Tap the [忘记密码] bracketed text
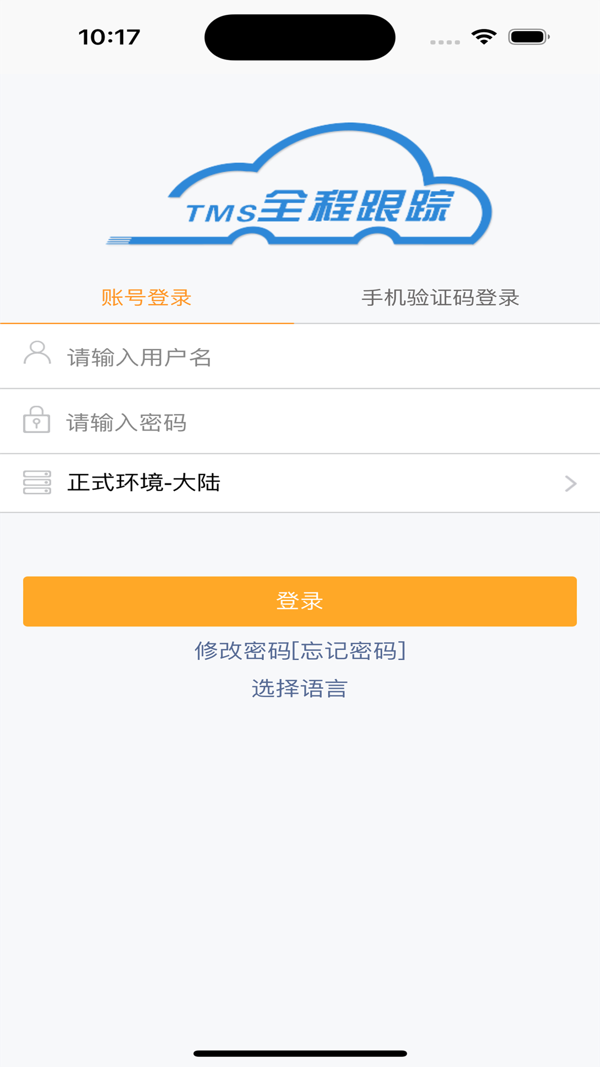600x1067 pixels. point(348,651)
